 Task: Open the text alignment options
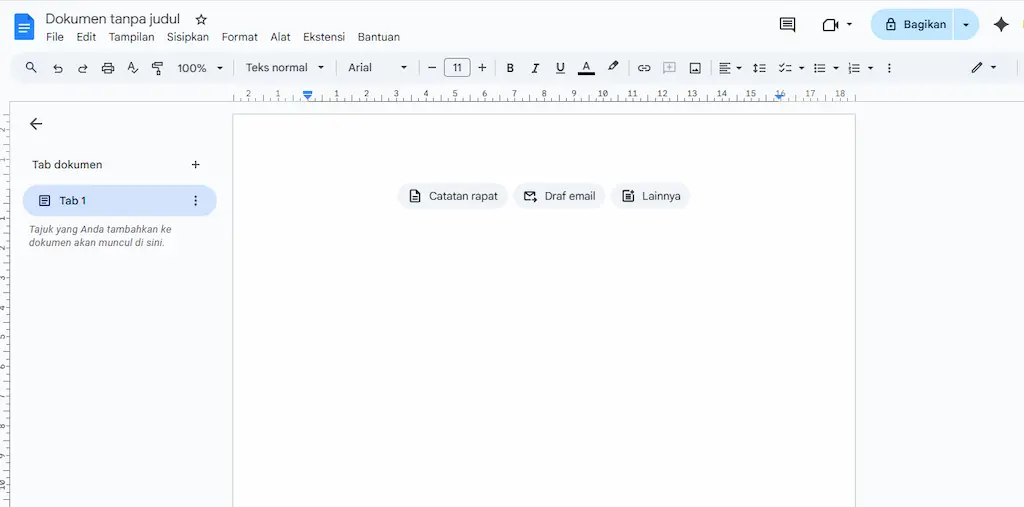729,68
